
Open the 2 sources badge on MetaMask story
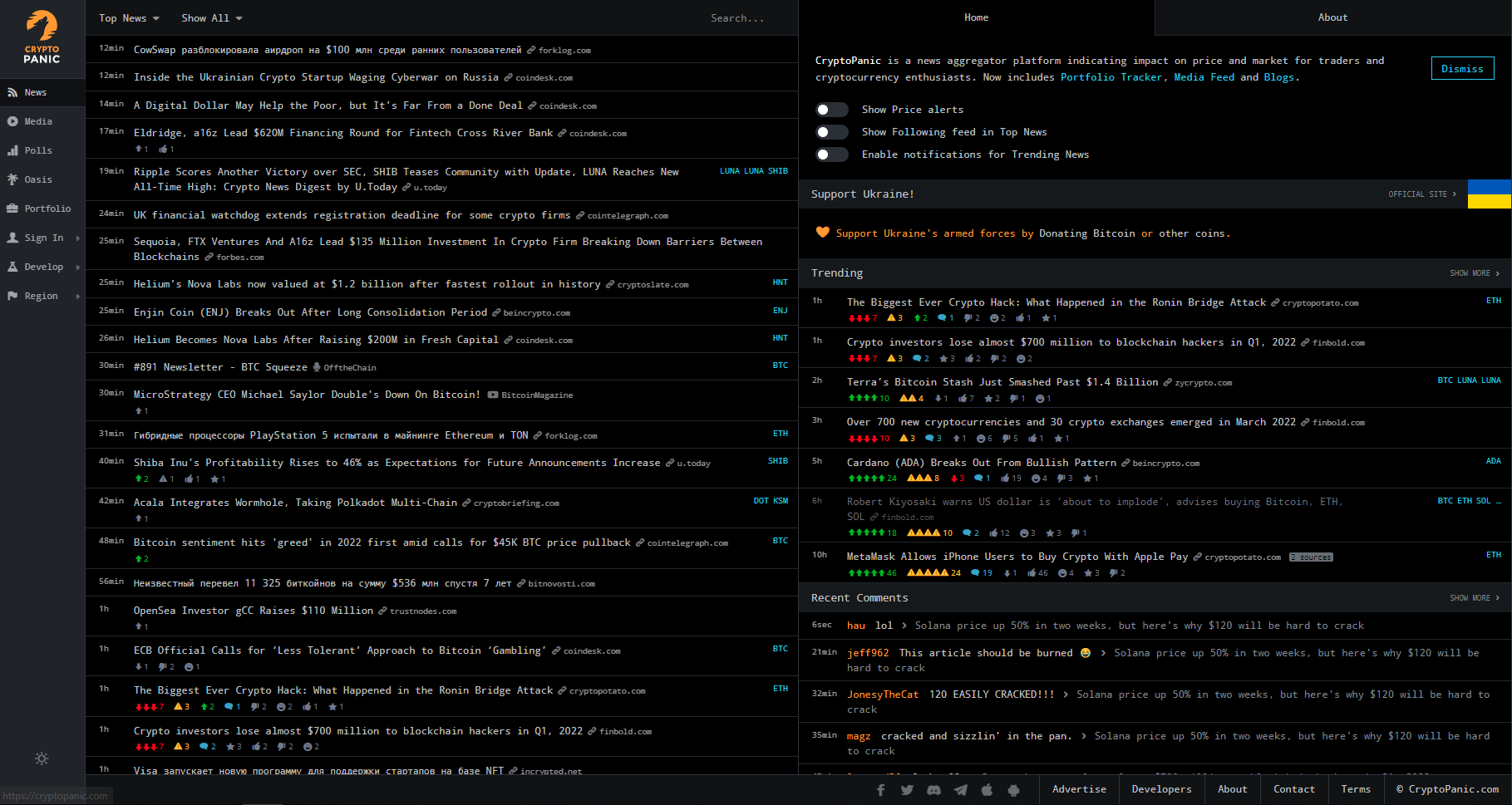click(x=1311, y=557)
